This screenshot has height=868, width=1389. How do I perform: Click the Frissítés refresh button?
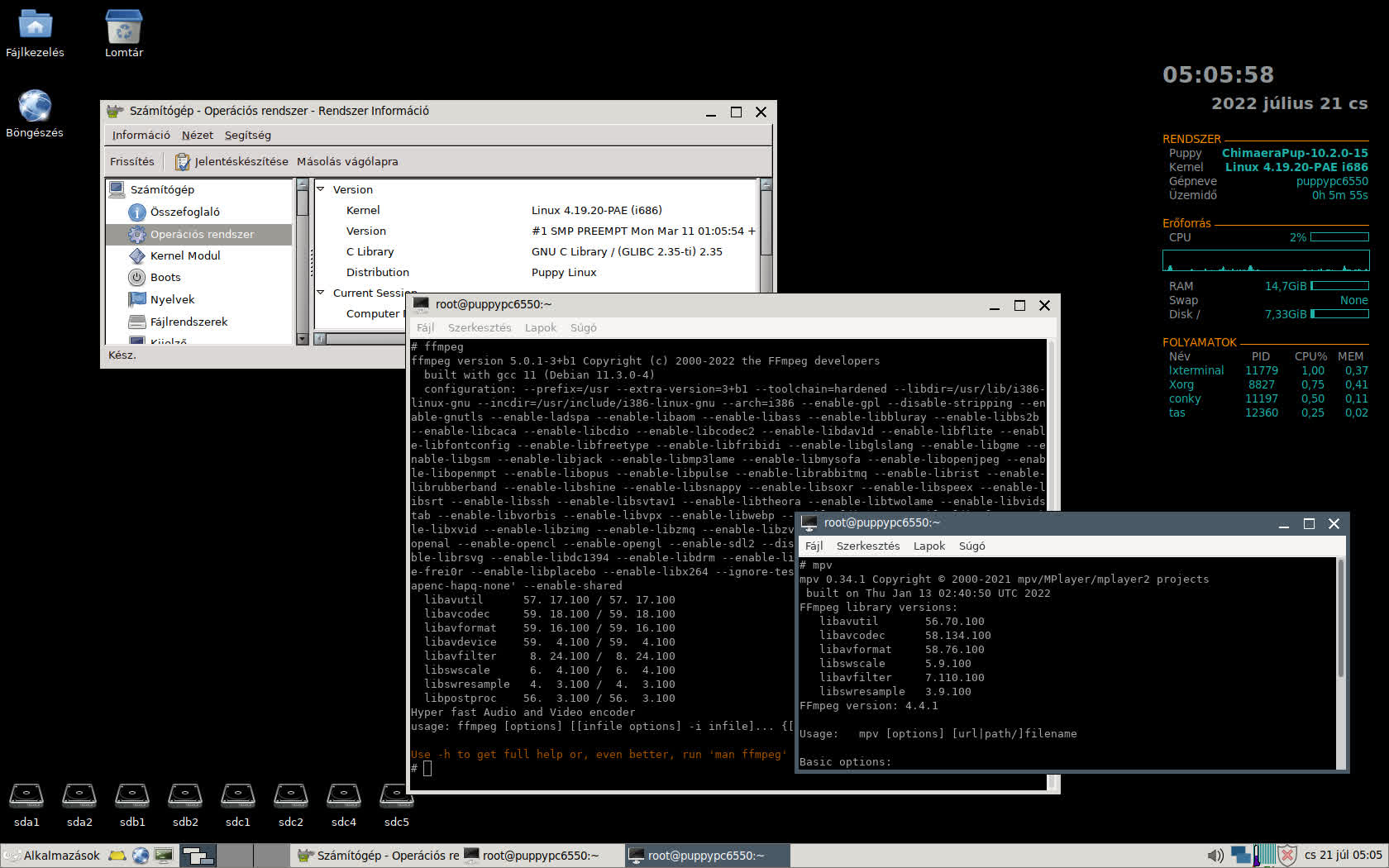tap(131, 161)
